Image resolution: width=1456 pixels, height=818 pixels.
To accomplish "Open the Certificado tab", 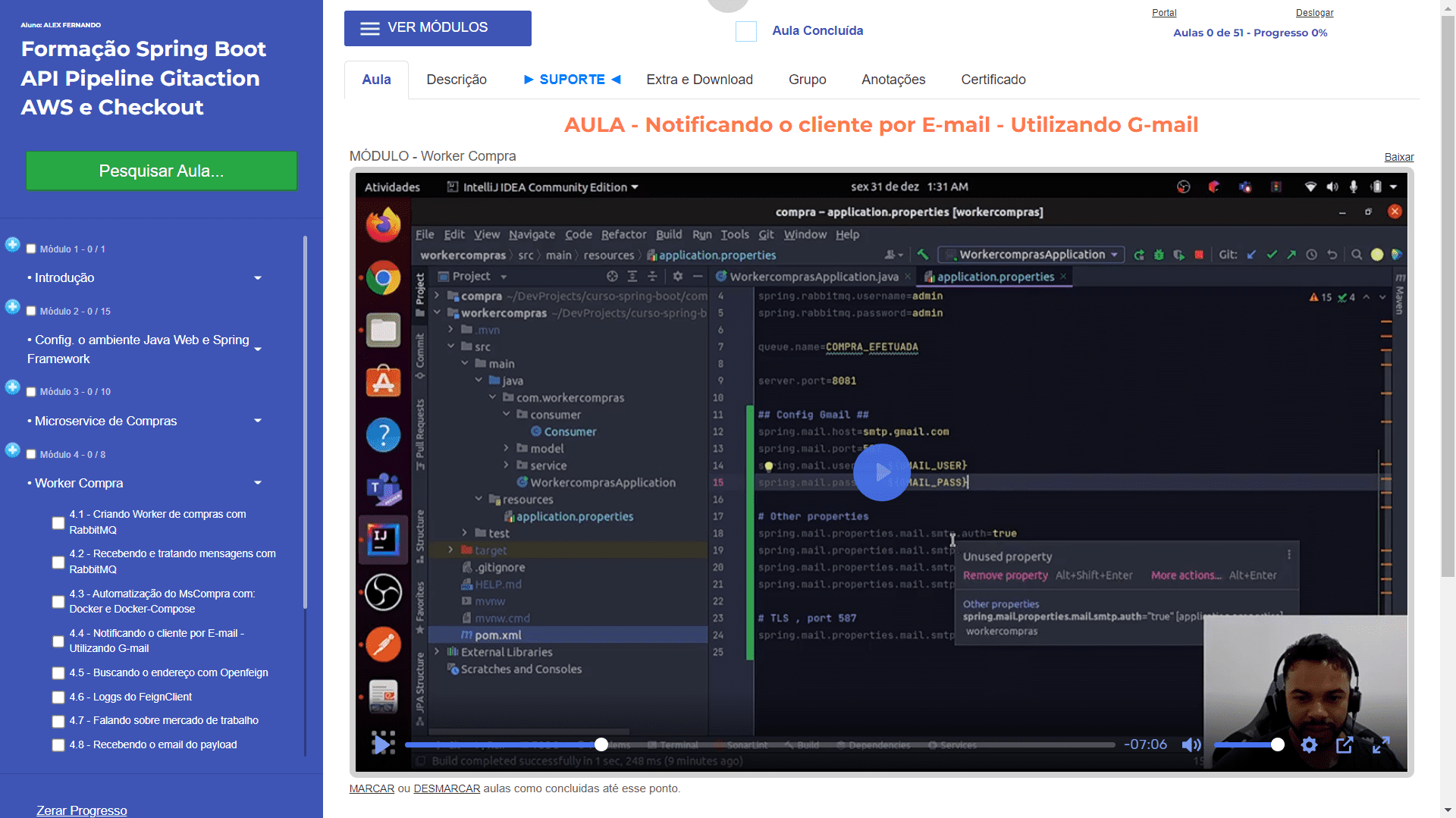I will (993, 80).
